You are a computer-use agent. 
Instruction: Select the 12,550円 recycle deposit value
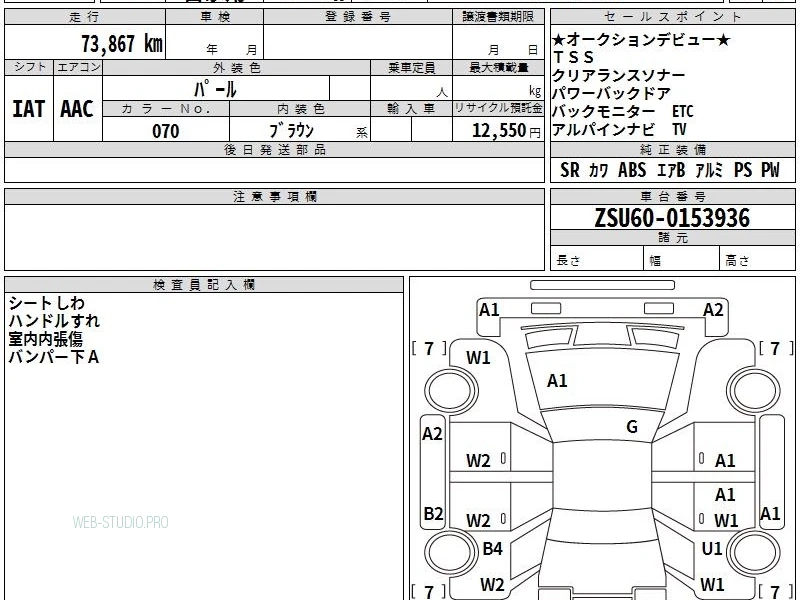click(x=506, y=131)
